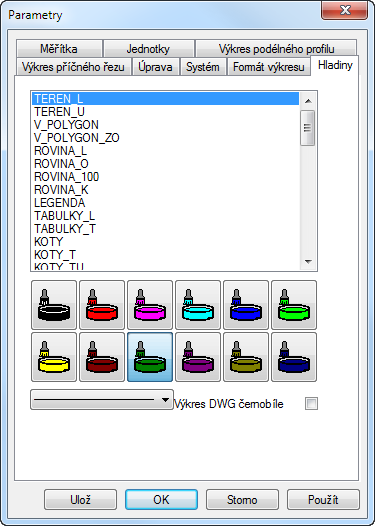Pick the dark green paint bucket color
Screen dimensions: 375x526
point(150,357)
